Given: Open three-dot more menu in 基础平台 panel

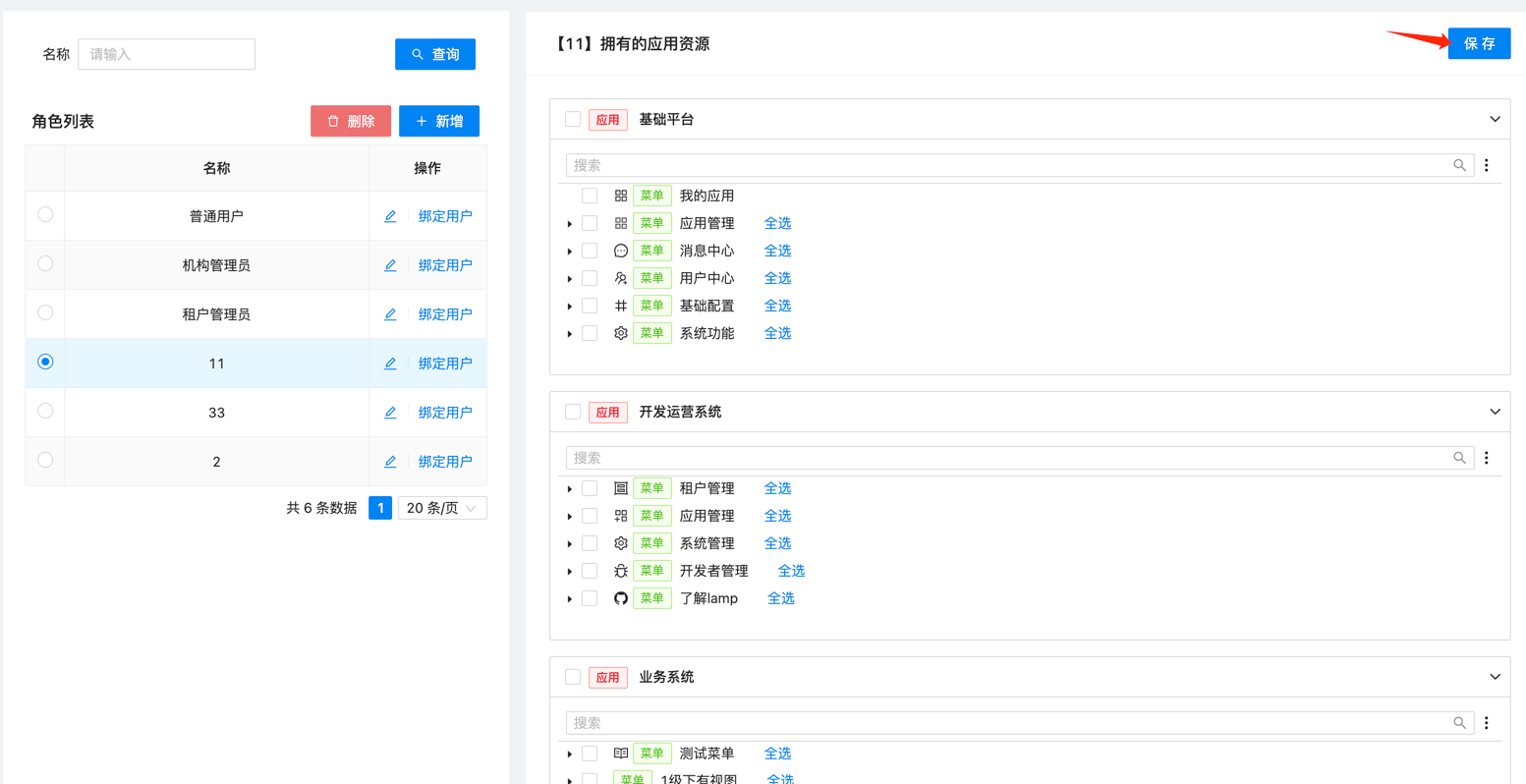Looking at the screenshot, I should 1486,165.
